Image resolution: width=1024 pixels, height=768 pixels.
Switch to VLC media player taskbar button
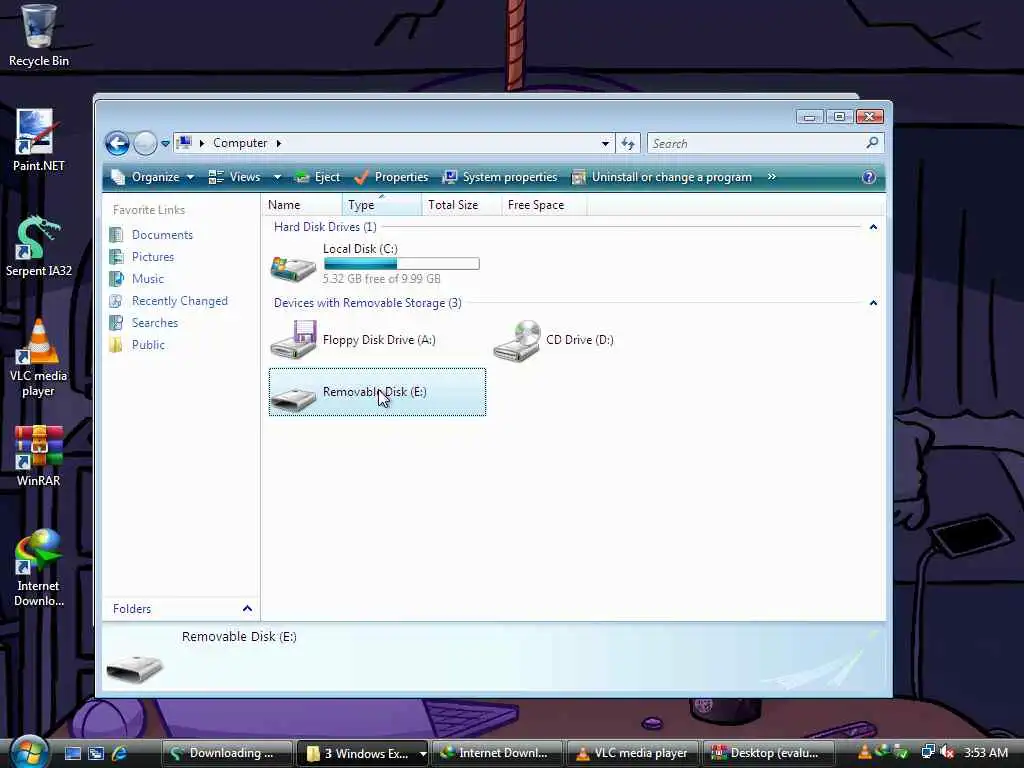[633, 753]
